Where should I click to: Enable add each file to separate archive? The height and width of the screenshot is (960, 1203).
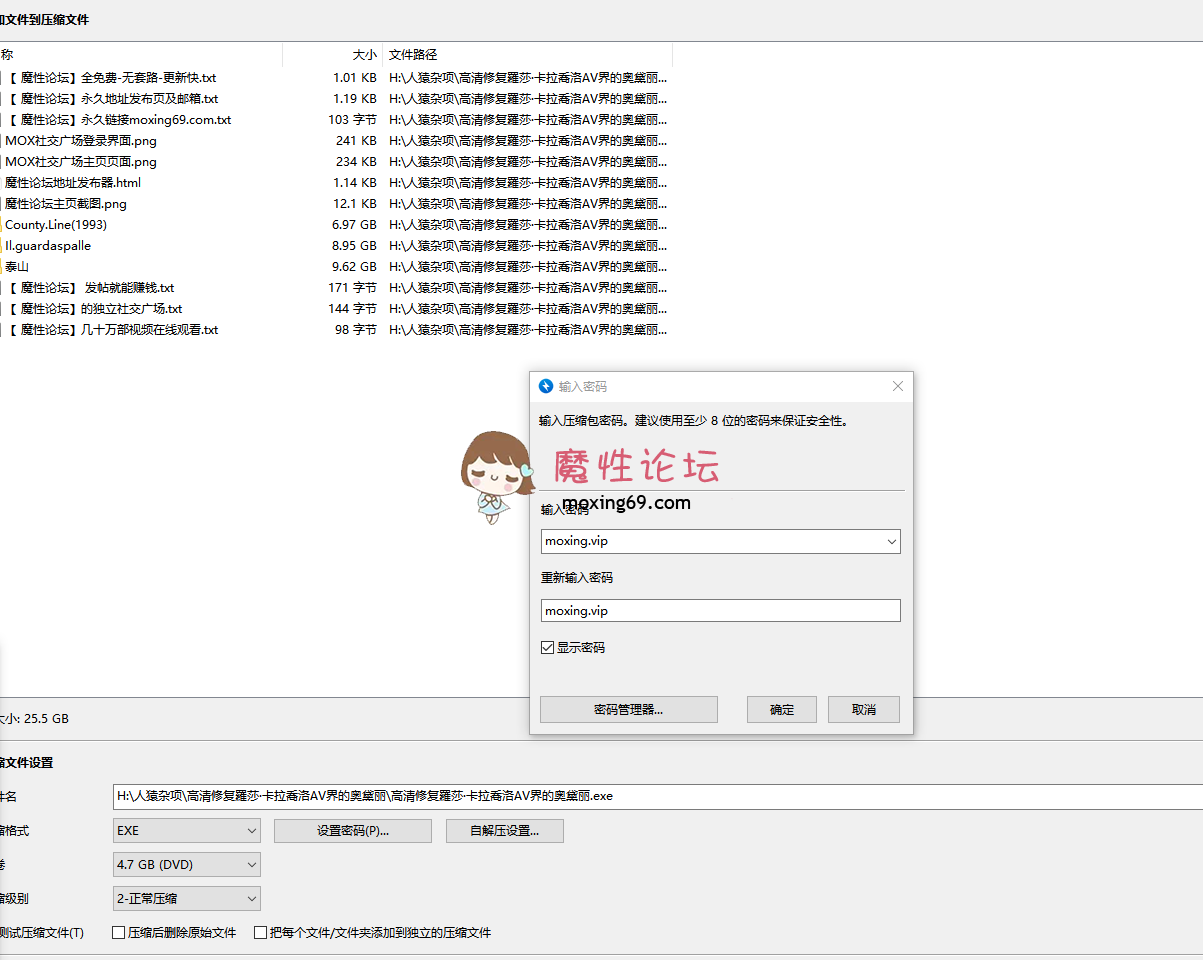[x=261, y=933]
